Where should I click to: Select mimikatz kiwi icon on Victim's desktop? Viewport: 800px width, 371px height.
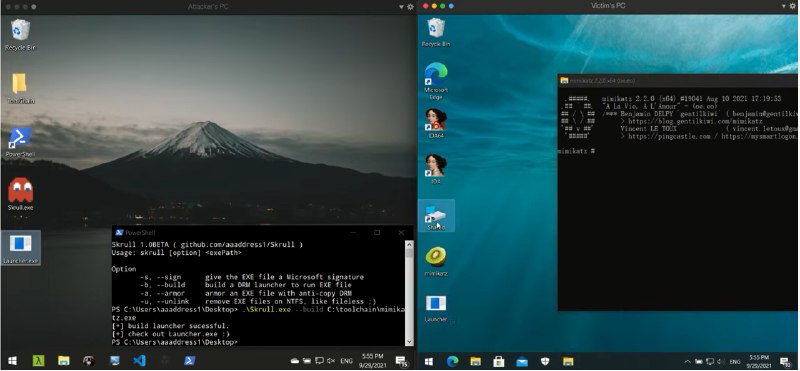click(x=436, y=261)
